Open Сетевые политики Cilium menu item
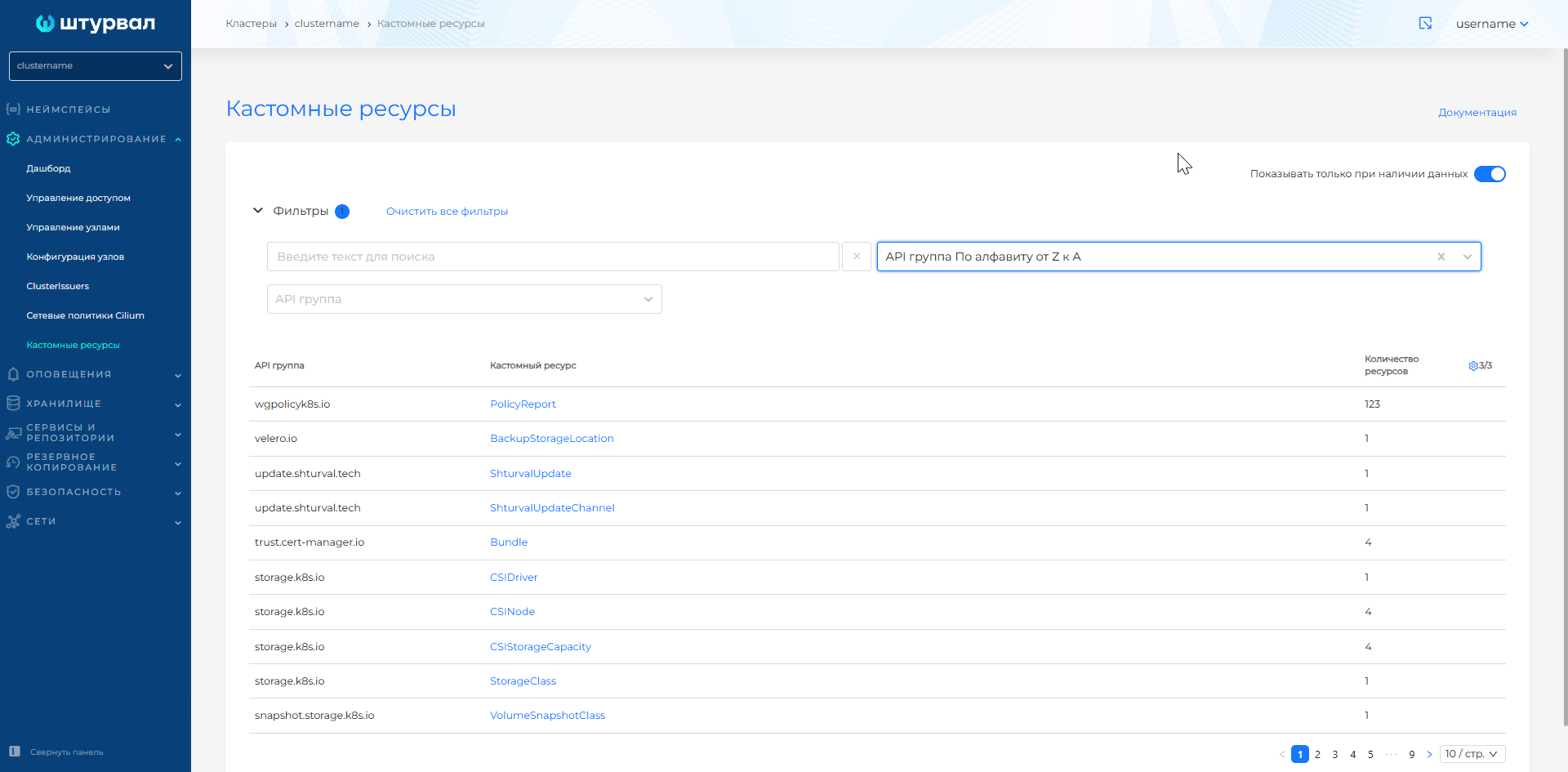The height and width of the screenshot is (772, 1568). [x=85, y=315]
